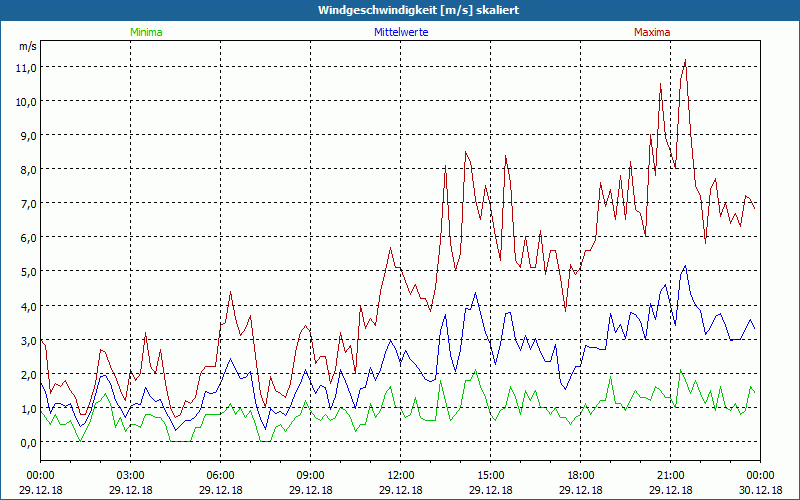This screenshot has height=500, width=800.
Task: Click the 0,0 y-axis value
Action: (29, 443)
